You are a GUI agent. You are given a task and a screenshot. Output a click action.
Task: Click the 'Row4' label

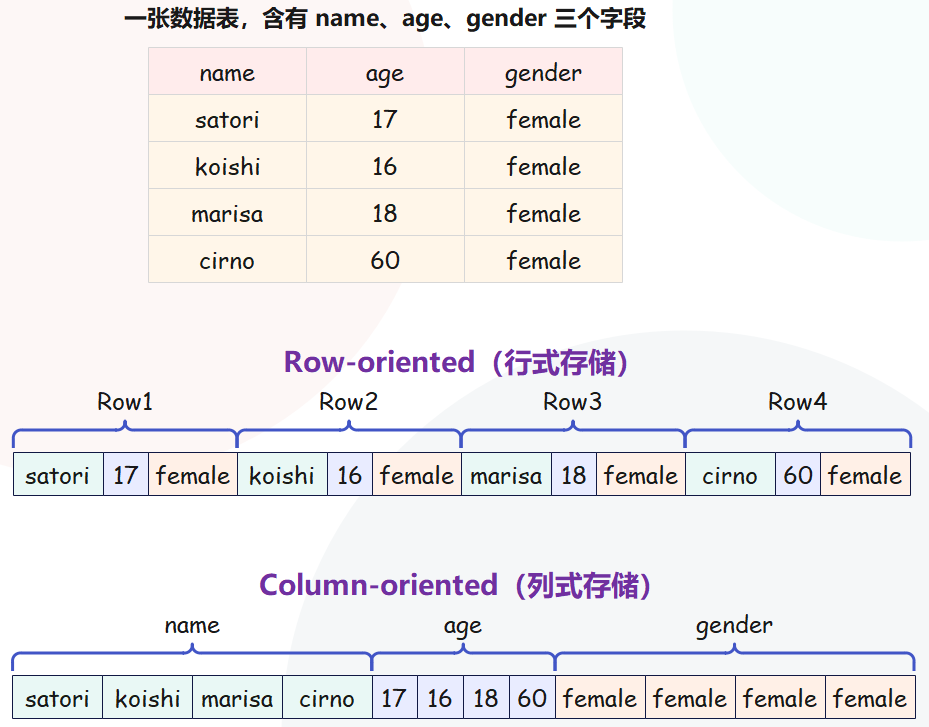tap(797, 402)
